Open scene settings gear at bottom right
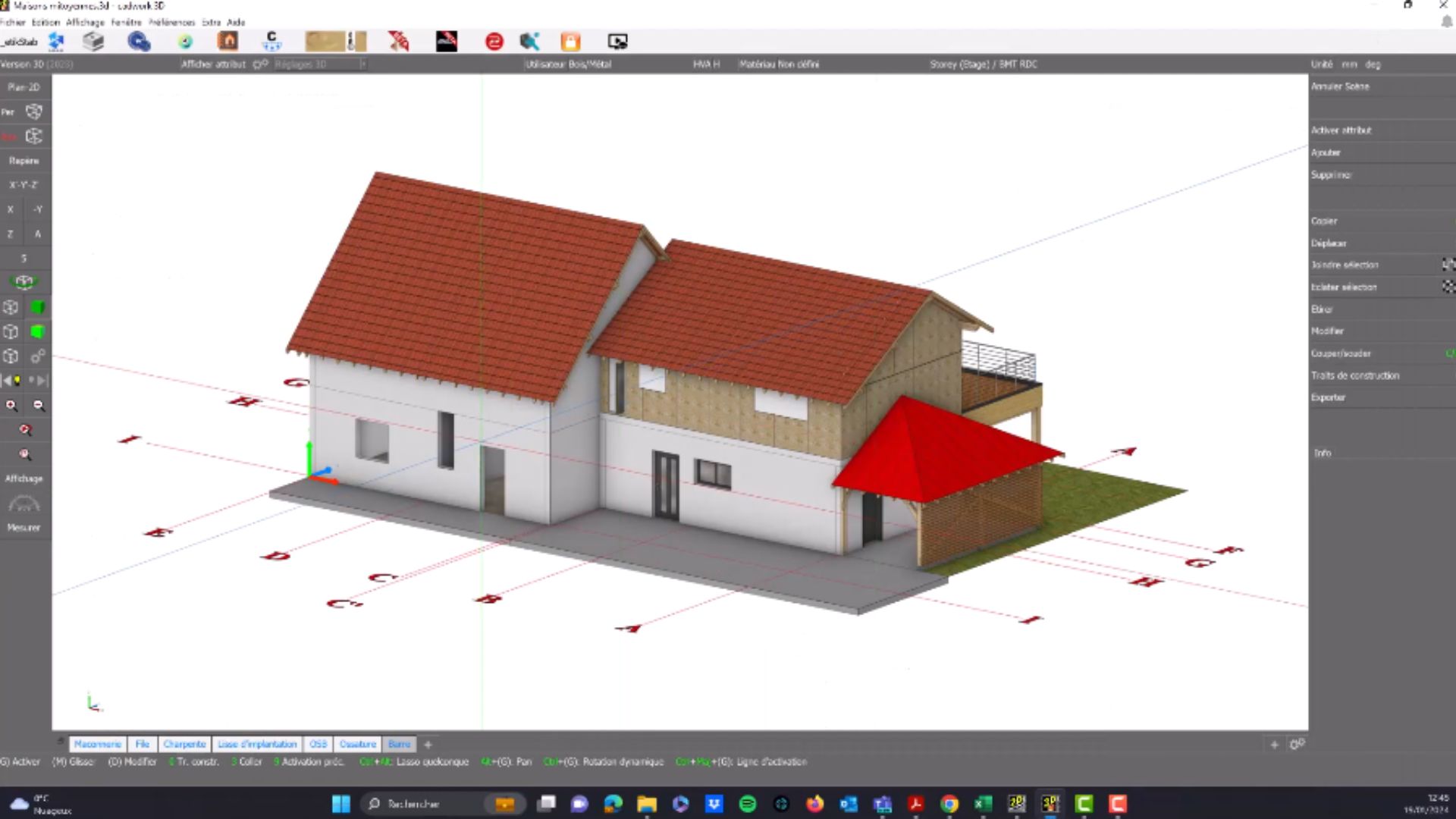The image size is (1456, 819). pos(1298,745)
